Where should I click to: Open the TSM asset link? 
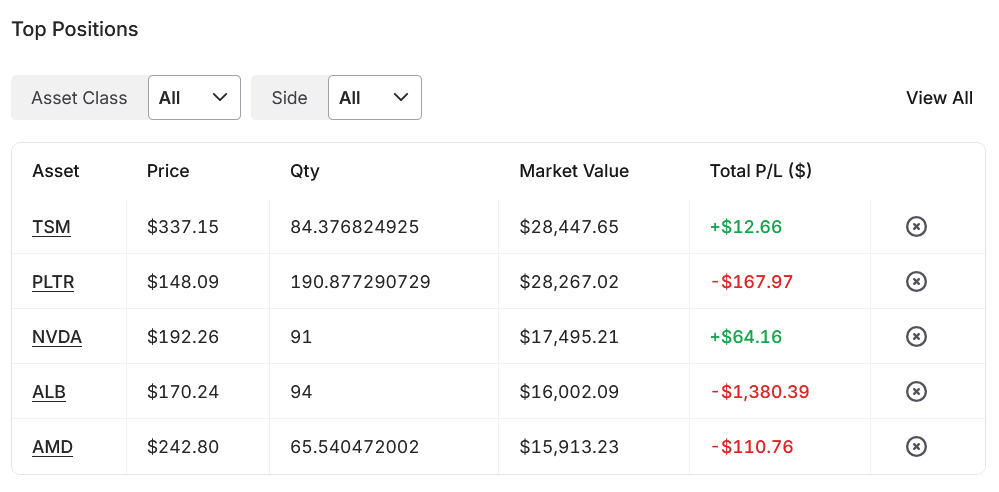click(x=51, y=227)
